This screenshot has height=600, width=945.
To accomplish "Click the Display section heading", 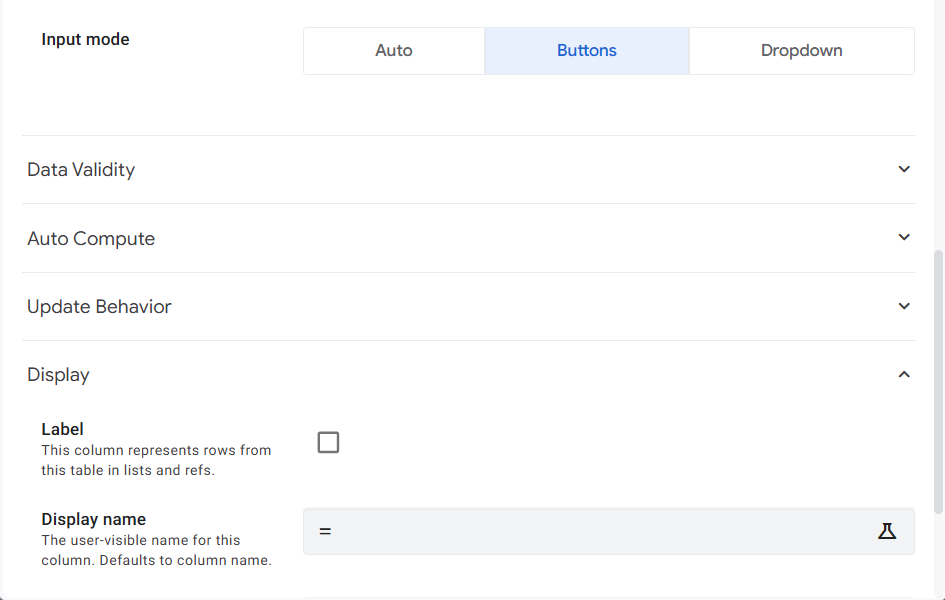I will coord(58,375).
